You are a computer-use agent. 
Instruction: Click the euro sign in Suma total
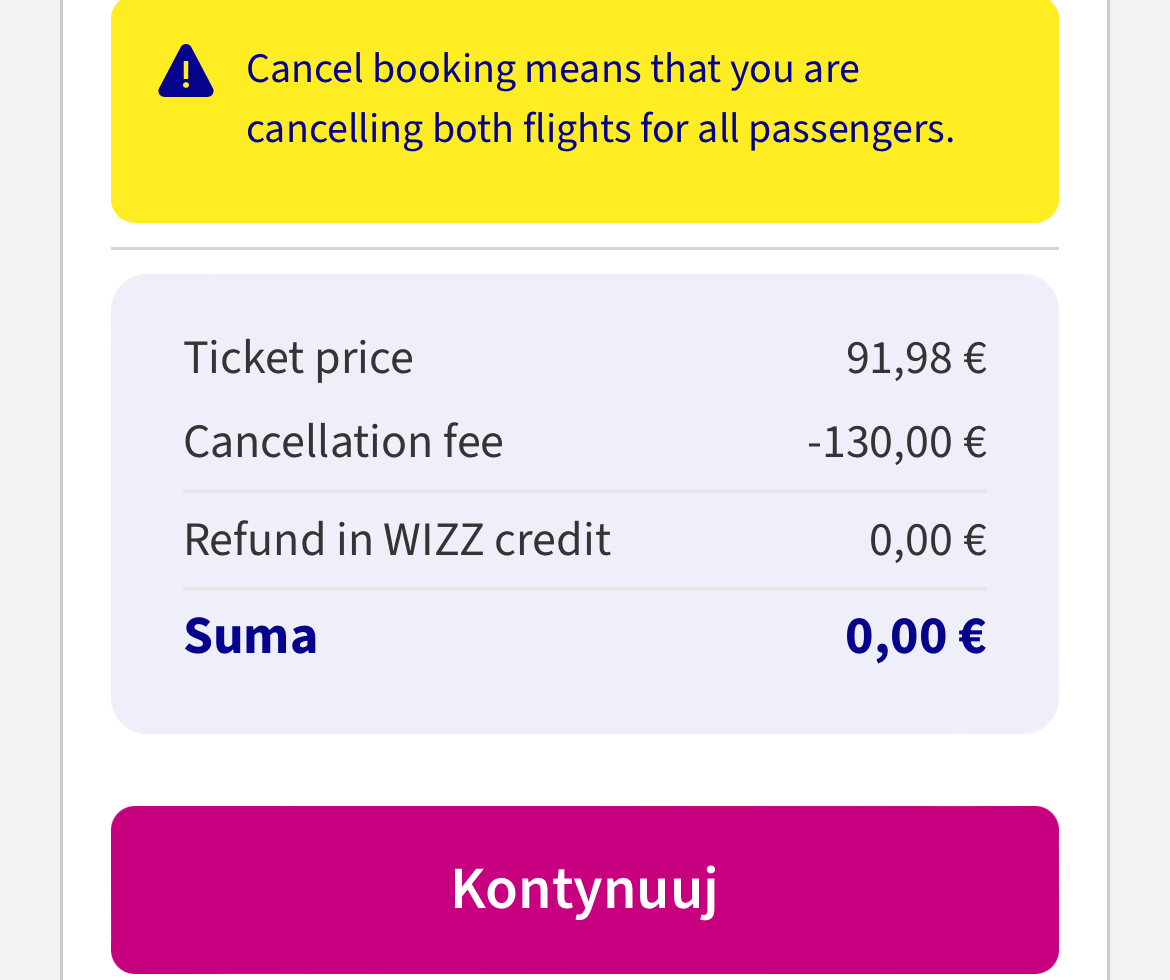(x=972, y=637)
